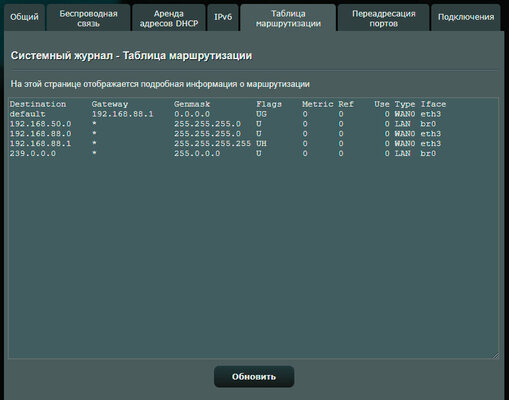Switch to the Беспроводная связь tab
The width and height of the screenshot is (509, 400).
coord(88,18)
